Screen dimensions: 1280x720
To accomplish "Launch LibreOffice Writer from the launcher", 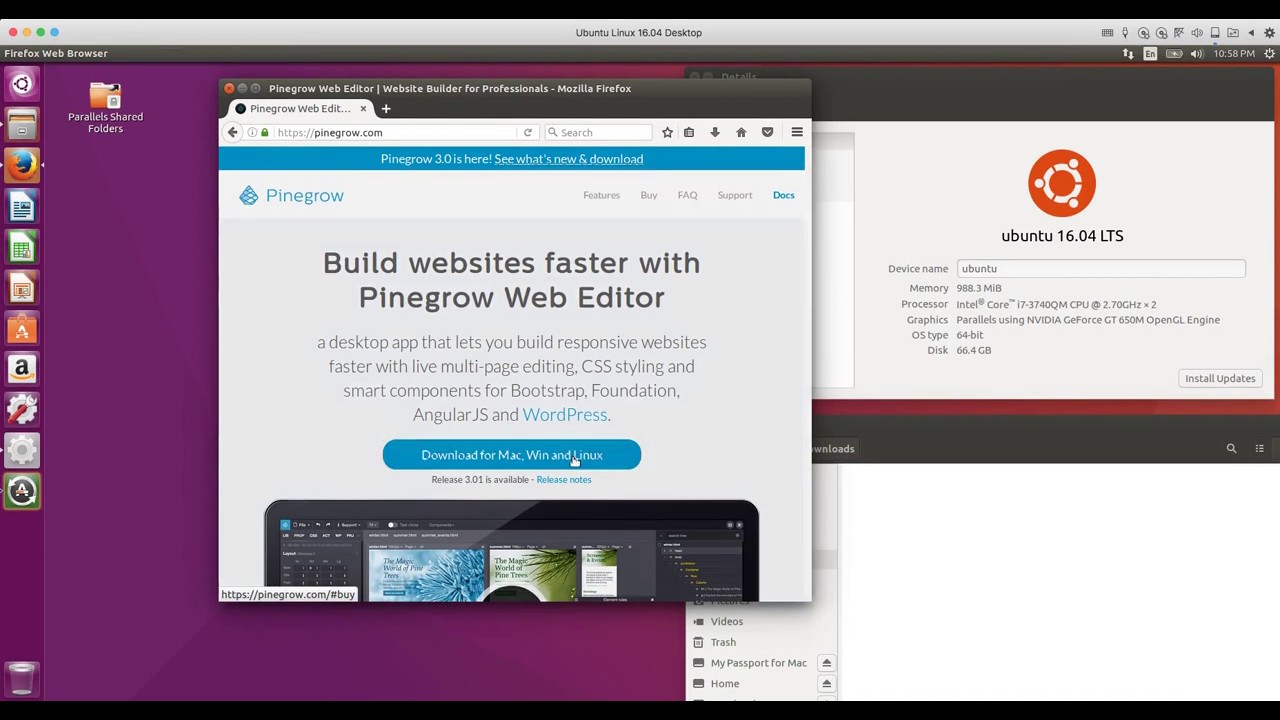I will 22,207.
